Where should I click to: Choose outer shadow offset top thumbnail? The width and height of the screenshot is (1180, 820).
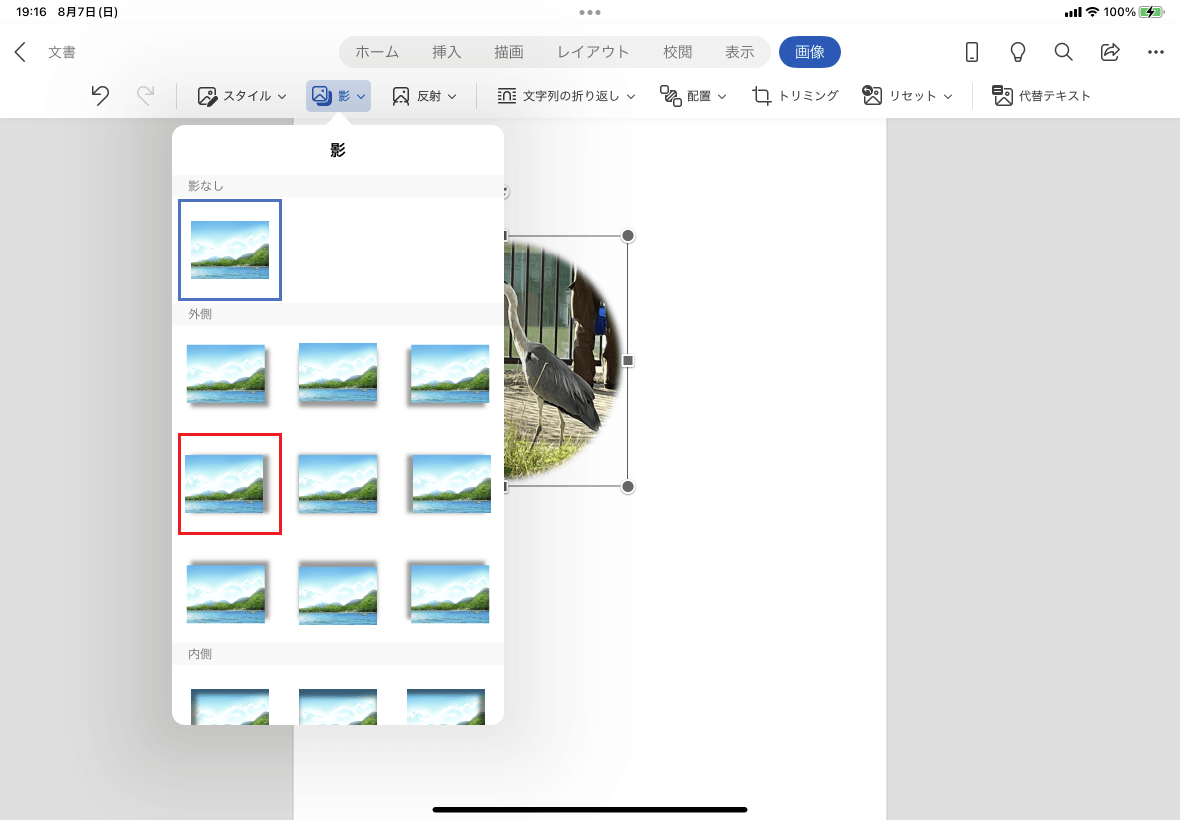click(x=338, y=594)
